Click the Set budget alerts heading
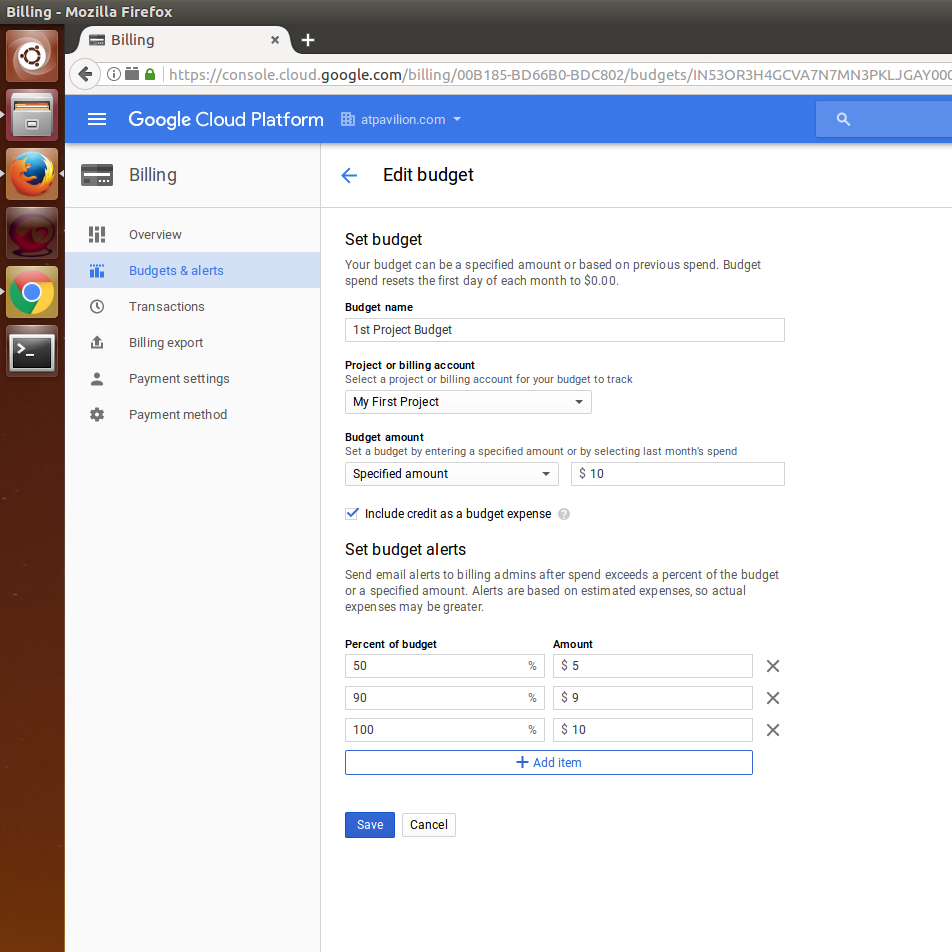Viewport: 952px width, 952px height. tap(406, 549)
